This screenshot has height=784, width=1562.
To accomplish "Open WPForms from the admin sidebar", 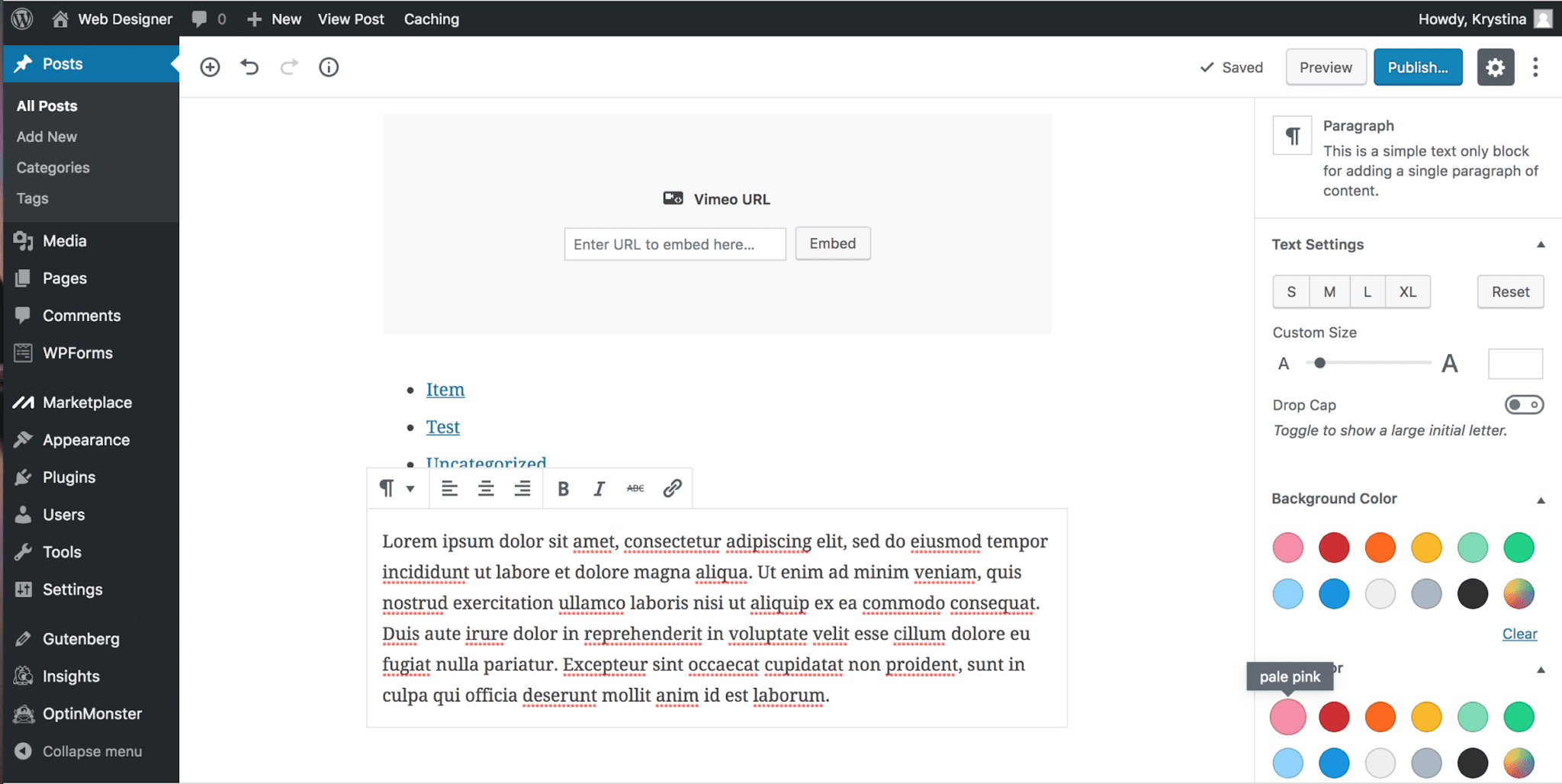I will click(77, 352).
